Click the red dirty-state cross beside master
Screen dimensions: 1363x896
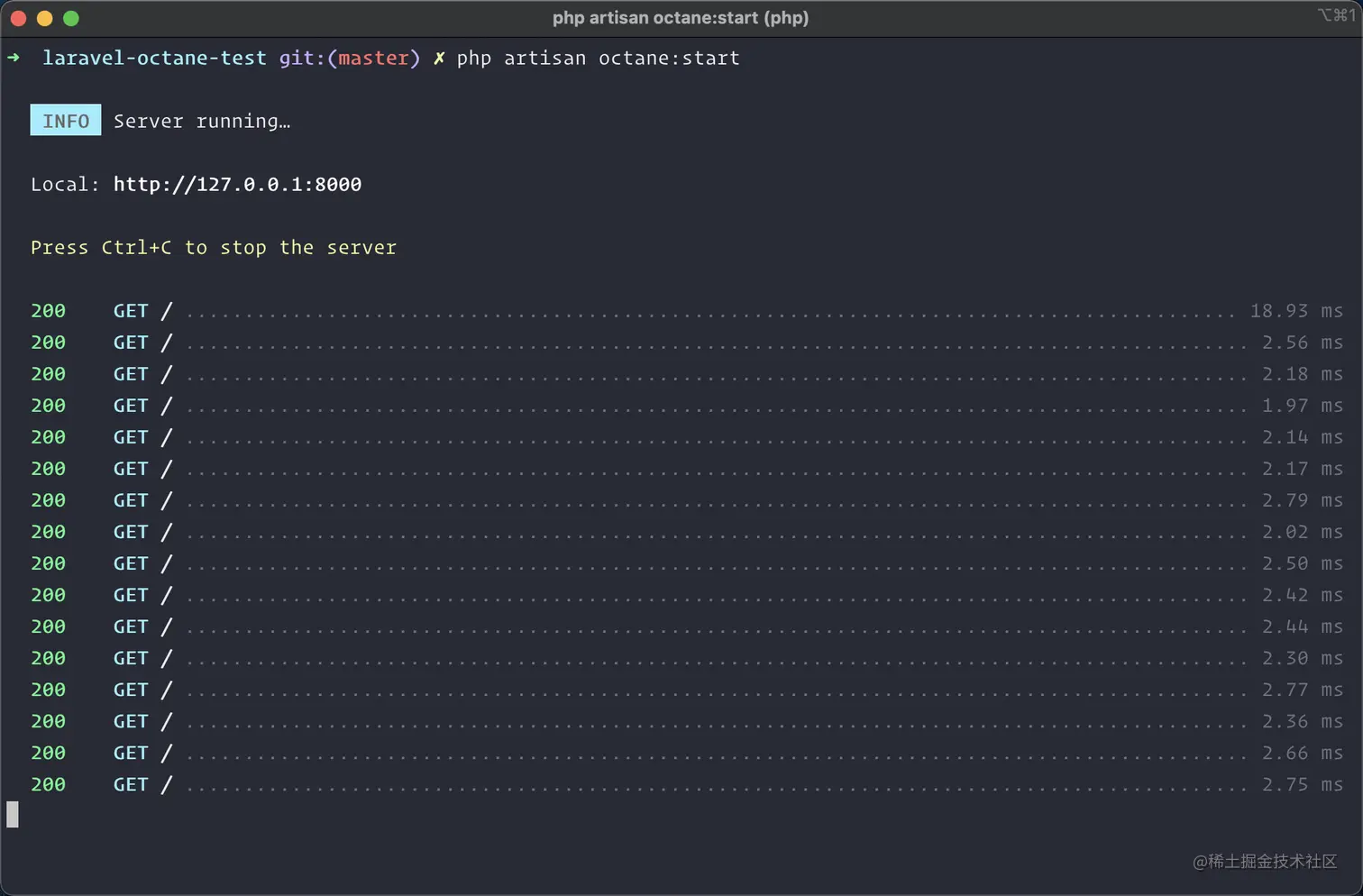(438, 57)
